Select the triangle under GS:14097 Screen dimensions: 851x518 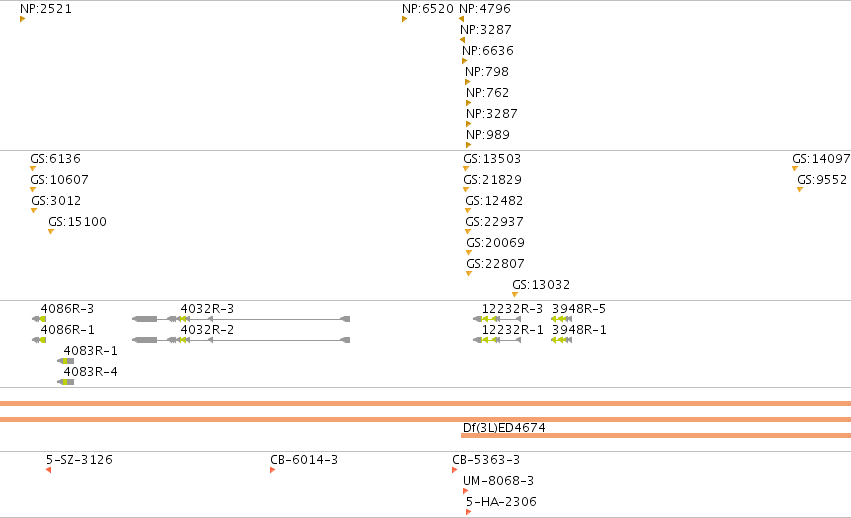(795, 168)
